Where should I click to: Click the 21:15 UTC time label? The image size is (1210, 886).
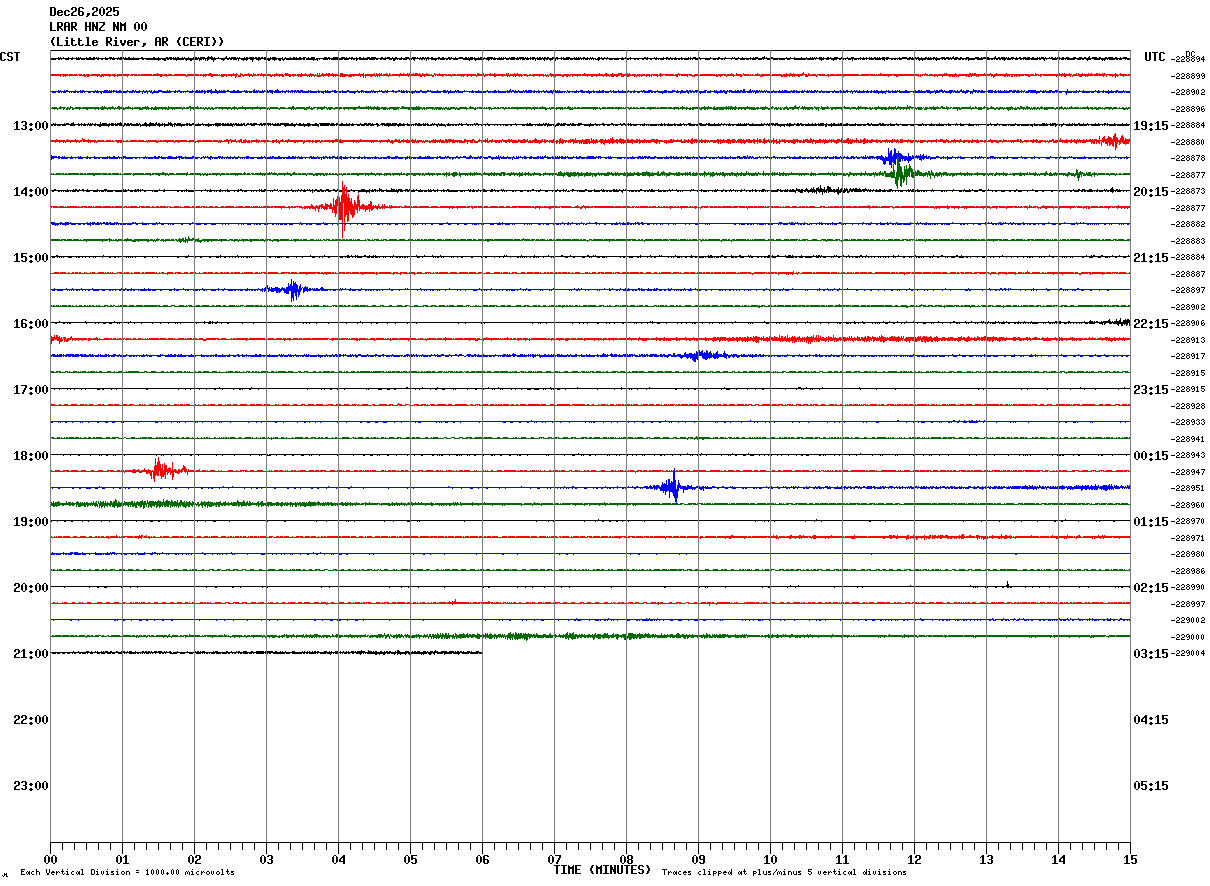(x=1151, y=257)
